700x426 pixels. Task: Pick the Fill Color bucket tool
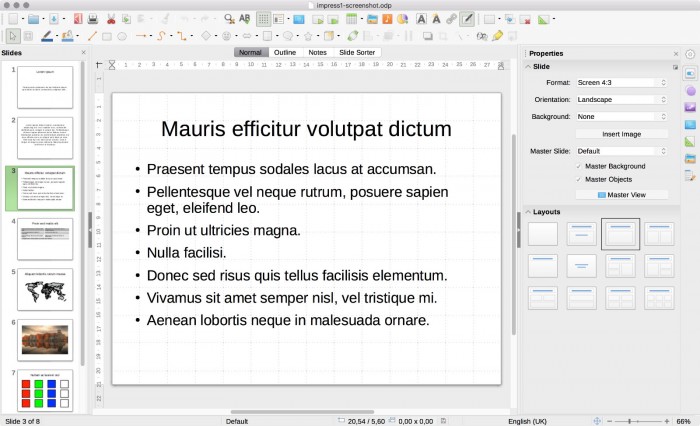67,36
